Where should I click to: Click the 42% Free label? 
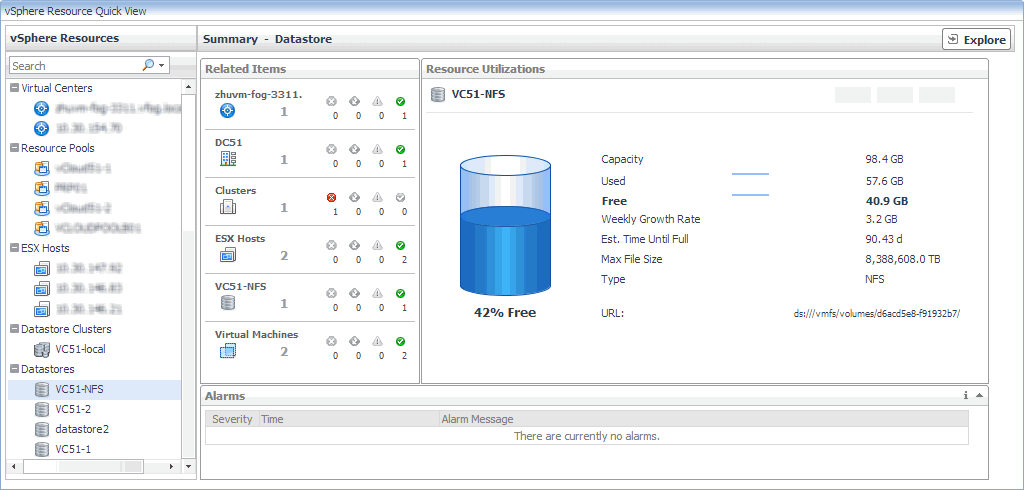coord(505,313)
